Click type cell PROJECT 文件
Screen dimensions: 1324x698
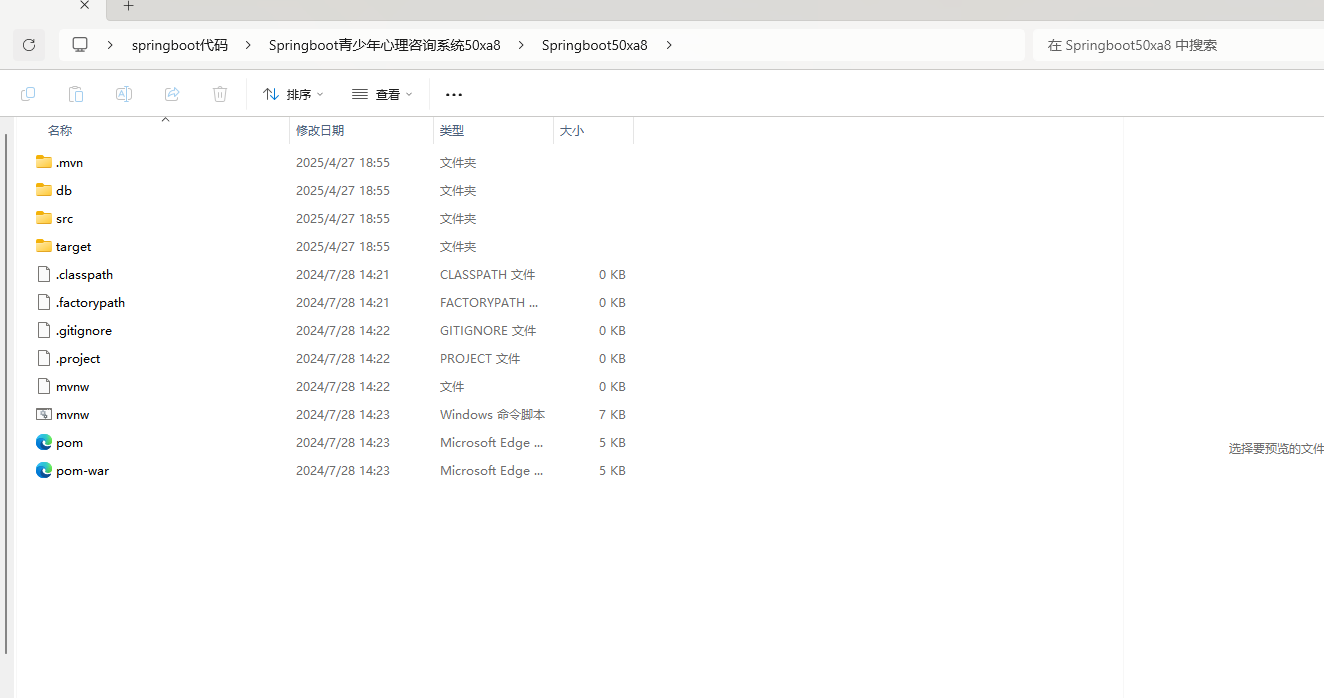(x=480, y=359)
